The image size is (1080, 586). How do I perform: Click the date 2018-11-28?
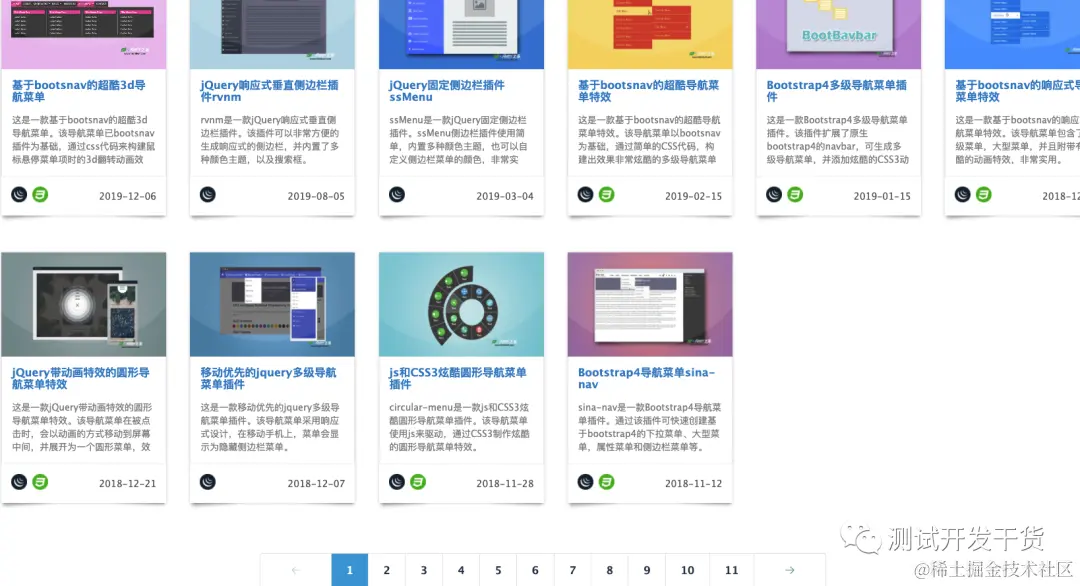click(x=505, y=483)
